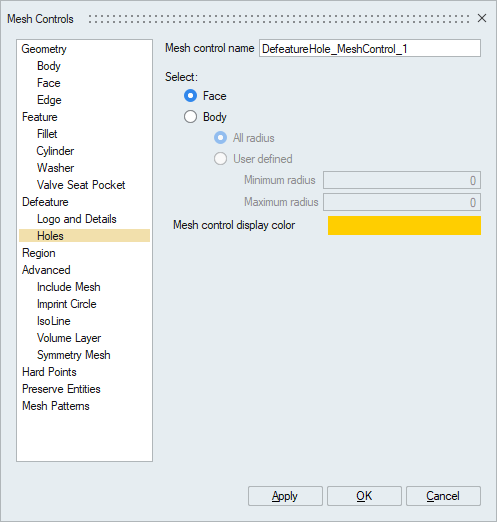Choose Volume Layer in the list

coord(69,338)
